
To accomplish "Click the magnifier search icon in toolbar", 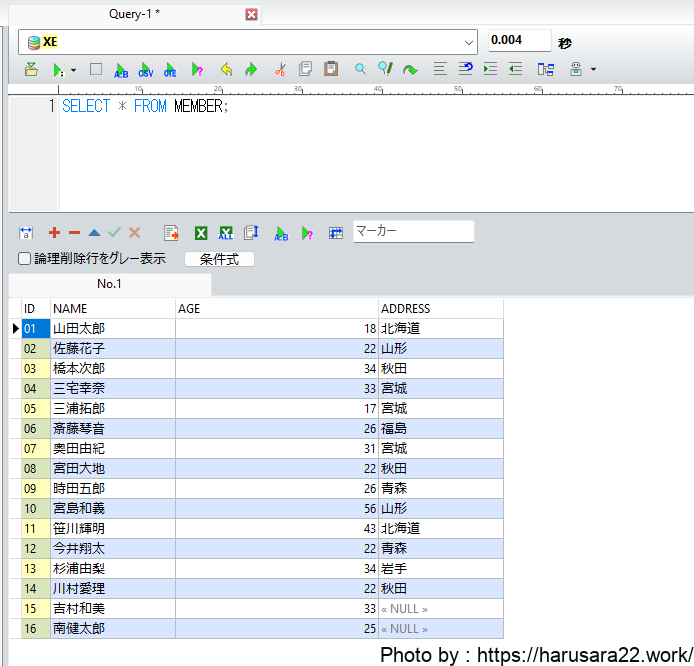I will (360, 70).
